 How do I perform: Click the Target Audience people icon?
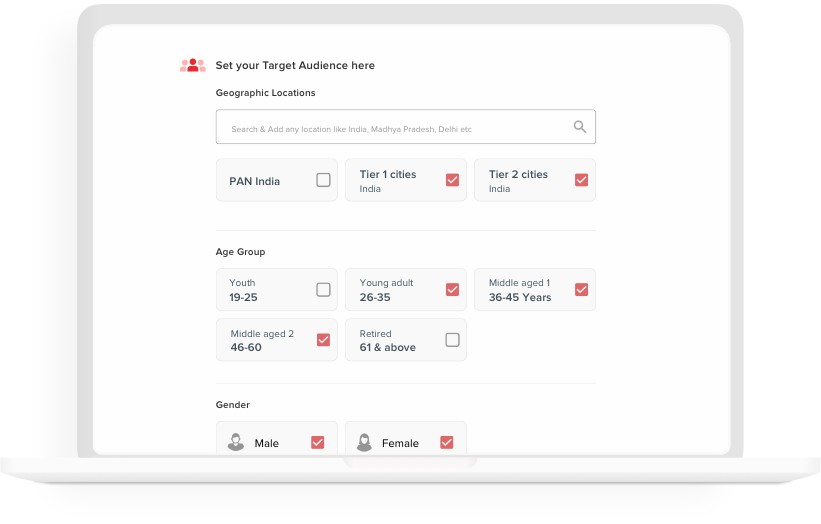[x=193, y=65]
